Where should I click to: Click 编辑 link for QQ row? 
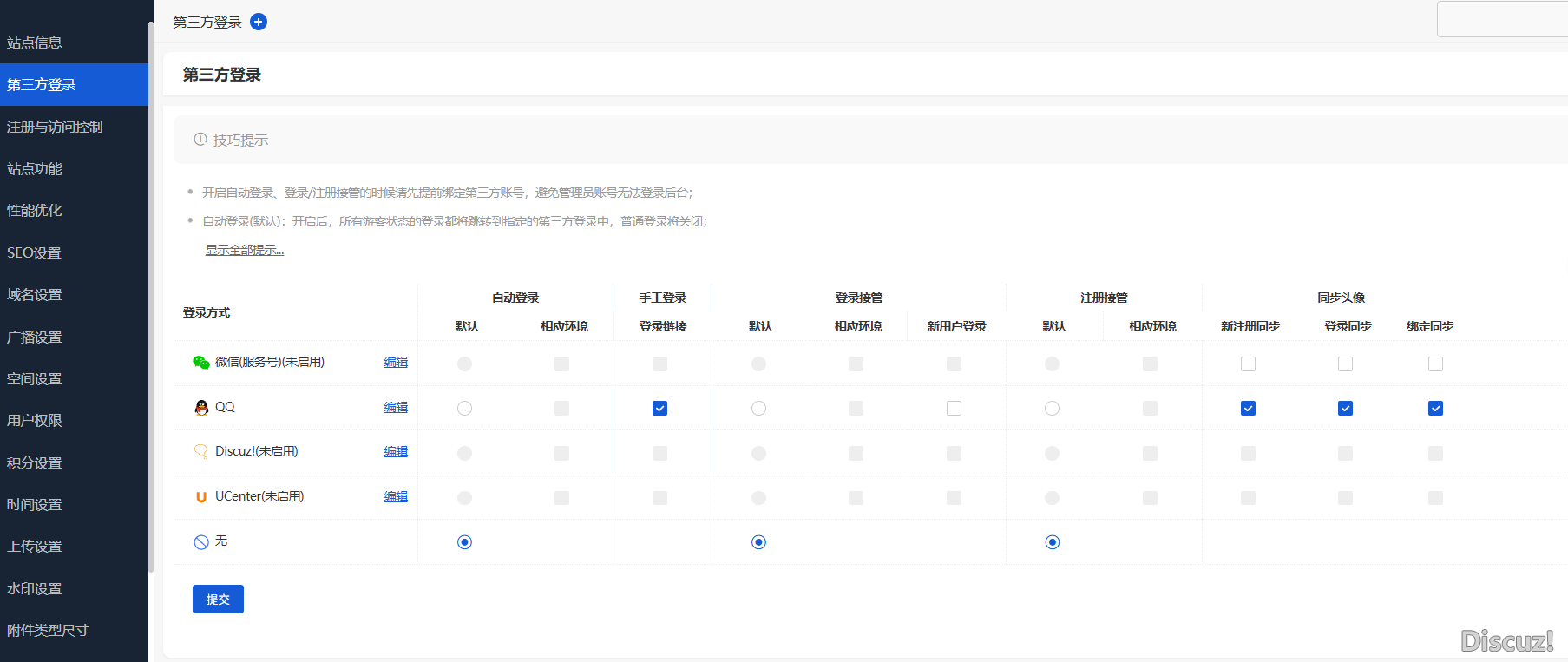(396, 408)
